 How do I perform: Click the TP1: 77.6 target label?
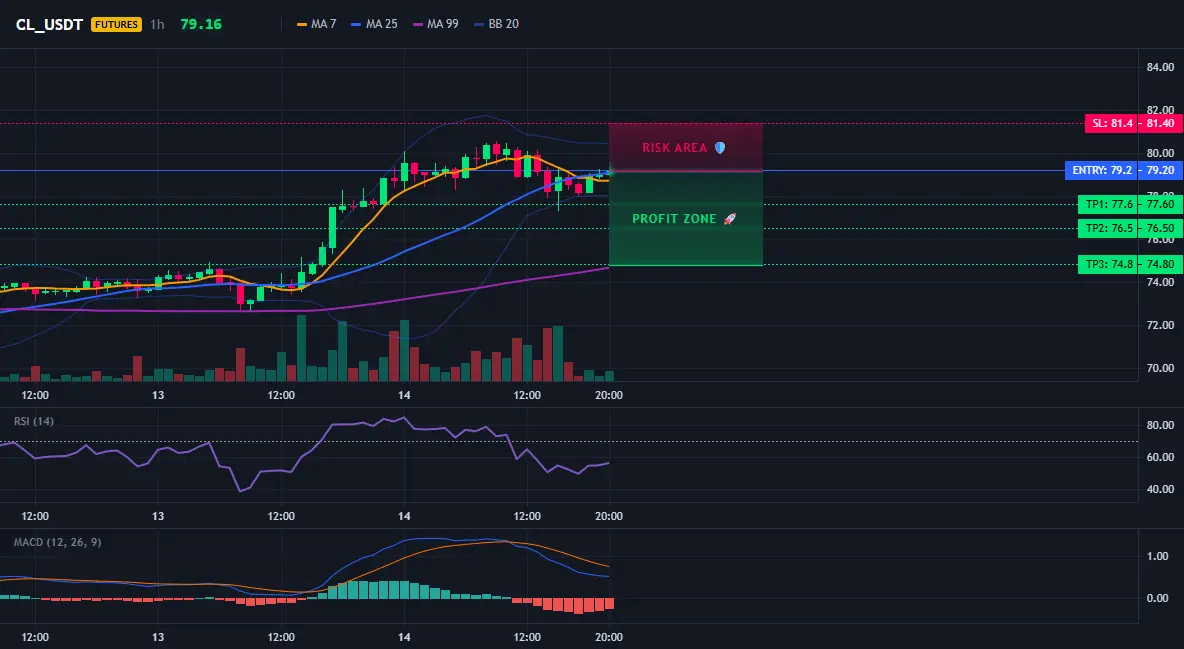point(1108,204)
